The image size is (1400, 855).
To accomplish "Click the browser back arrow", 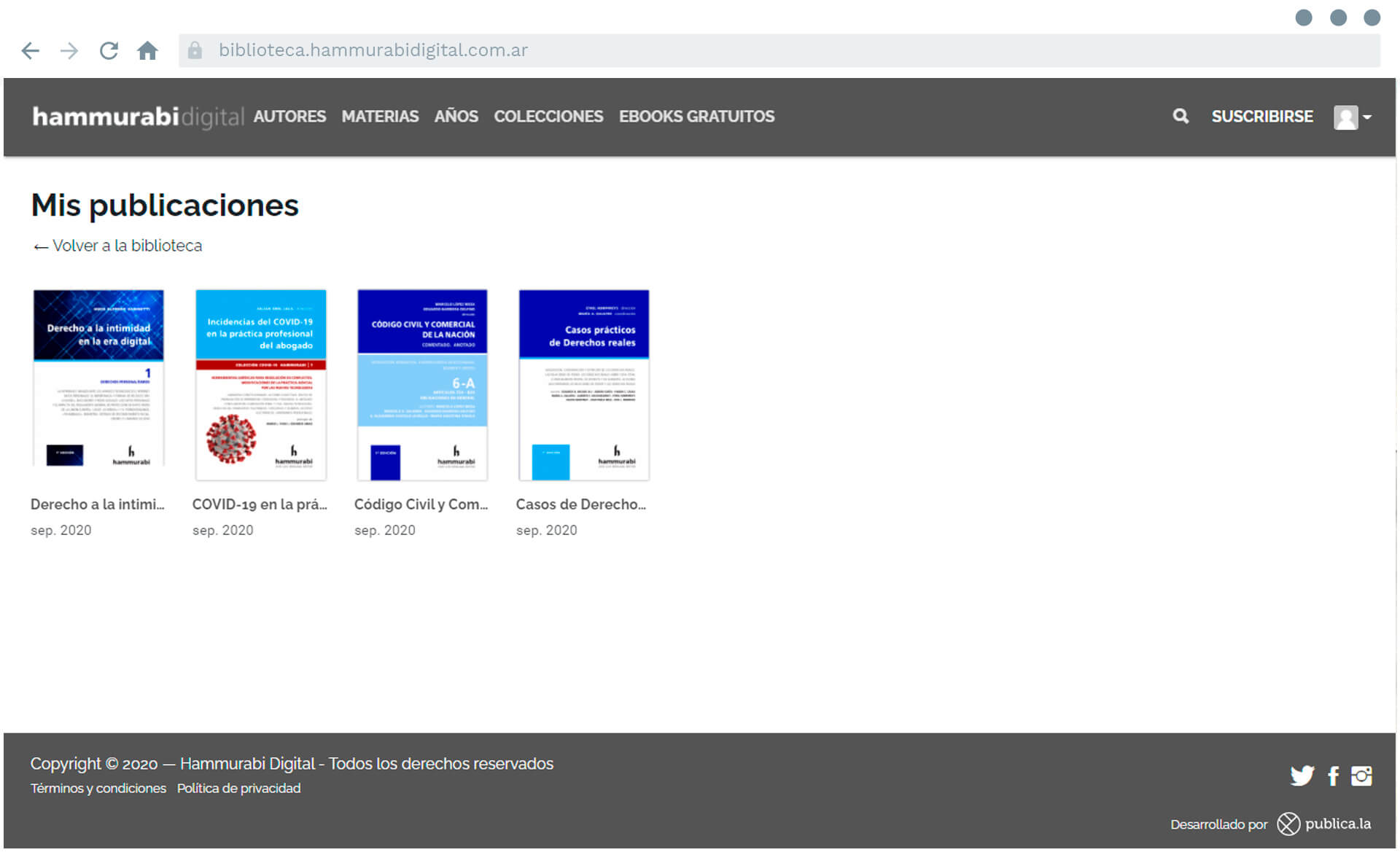I will tap(30, 50).
